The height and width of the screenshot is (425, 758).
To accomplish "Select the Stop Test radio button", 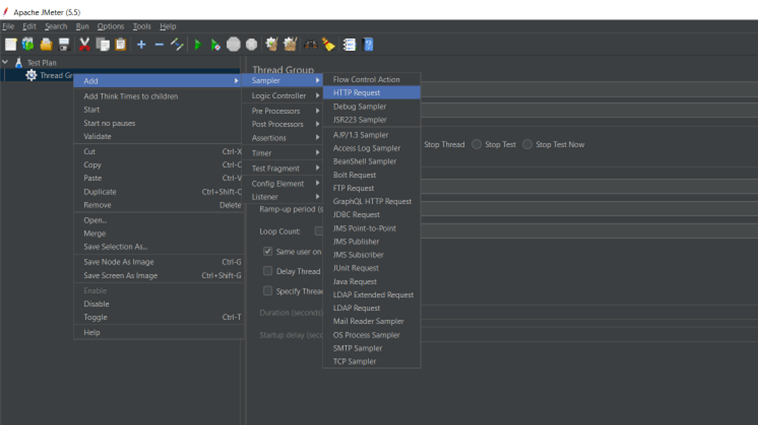I will coord(477,144).
